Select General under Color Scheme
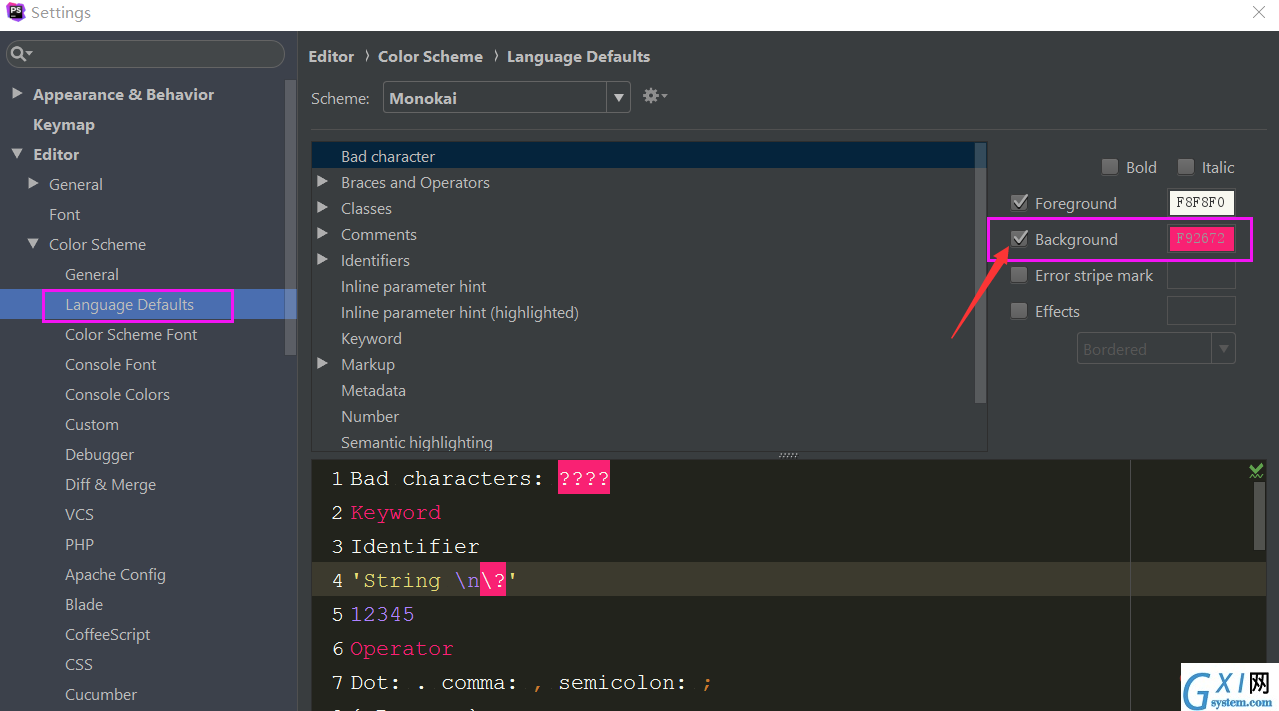Image resolution: width=1279 pixels, height=711 pixels. [92, 274]
